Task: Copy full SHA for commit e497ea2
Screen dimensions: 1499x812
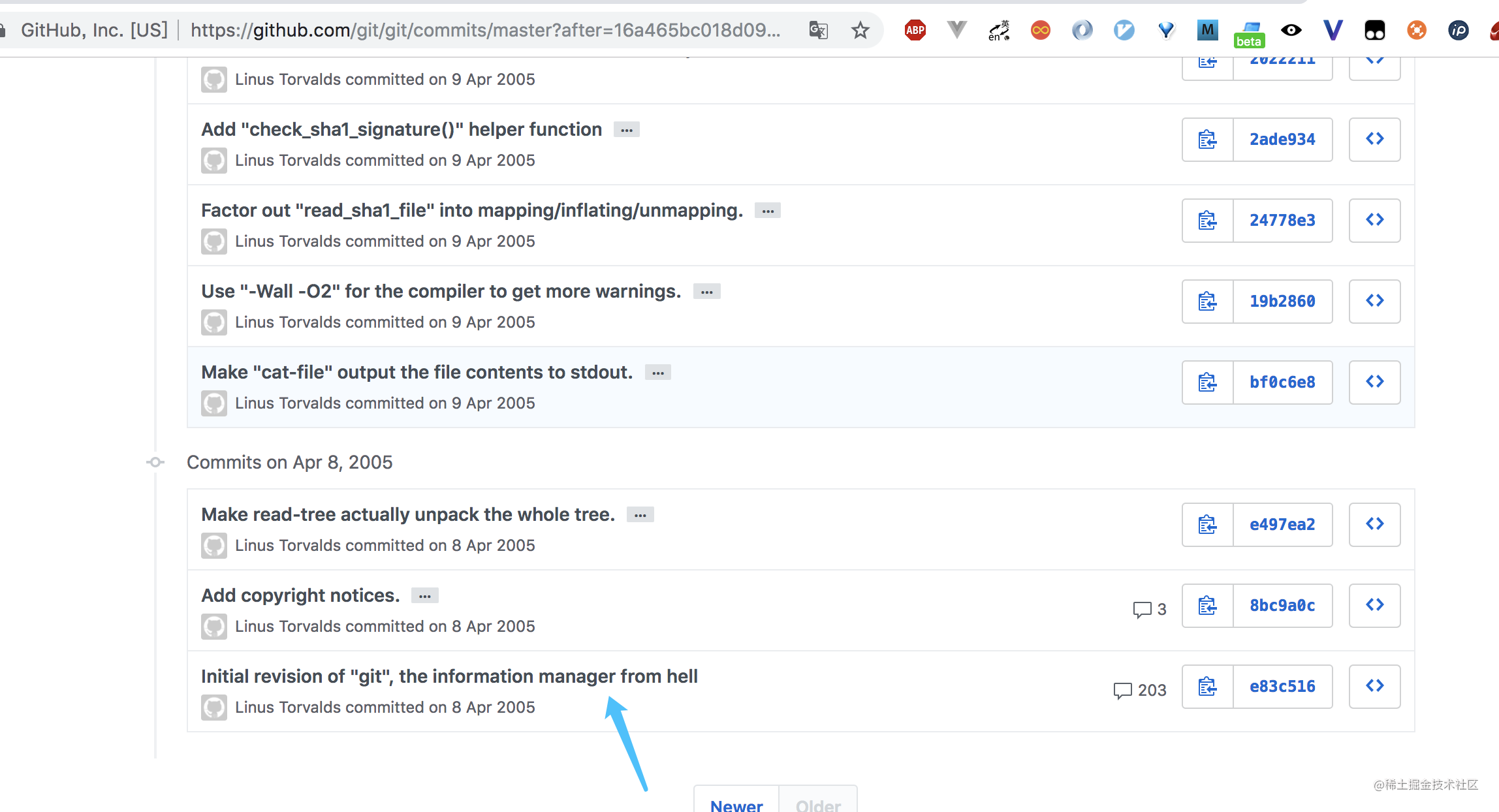Action: [1207, 525]
